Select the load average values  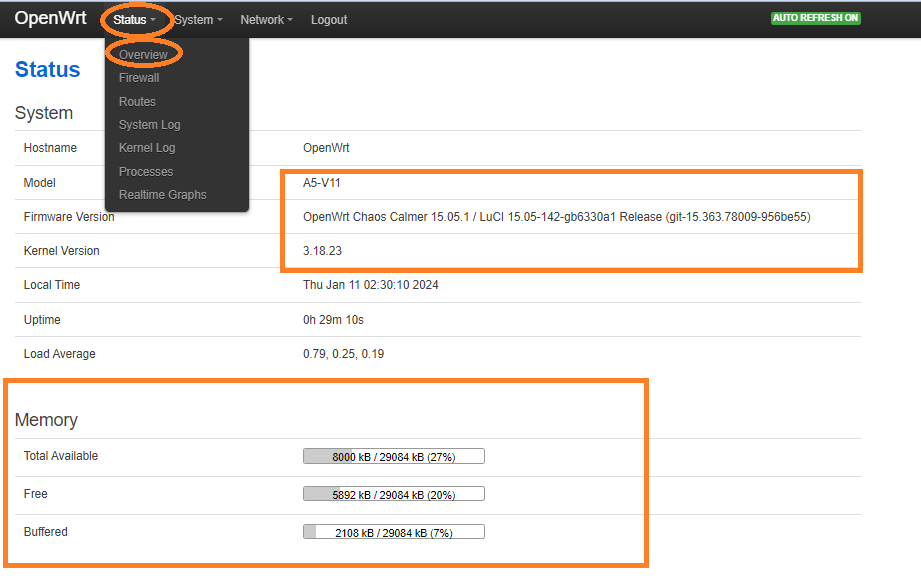[x=344, y=354]
